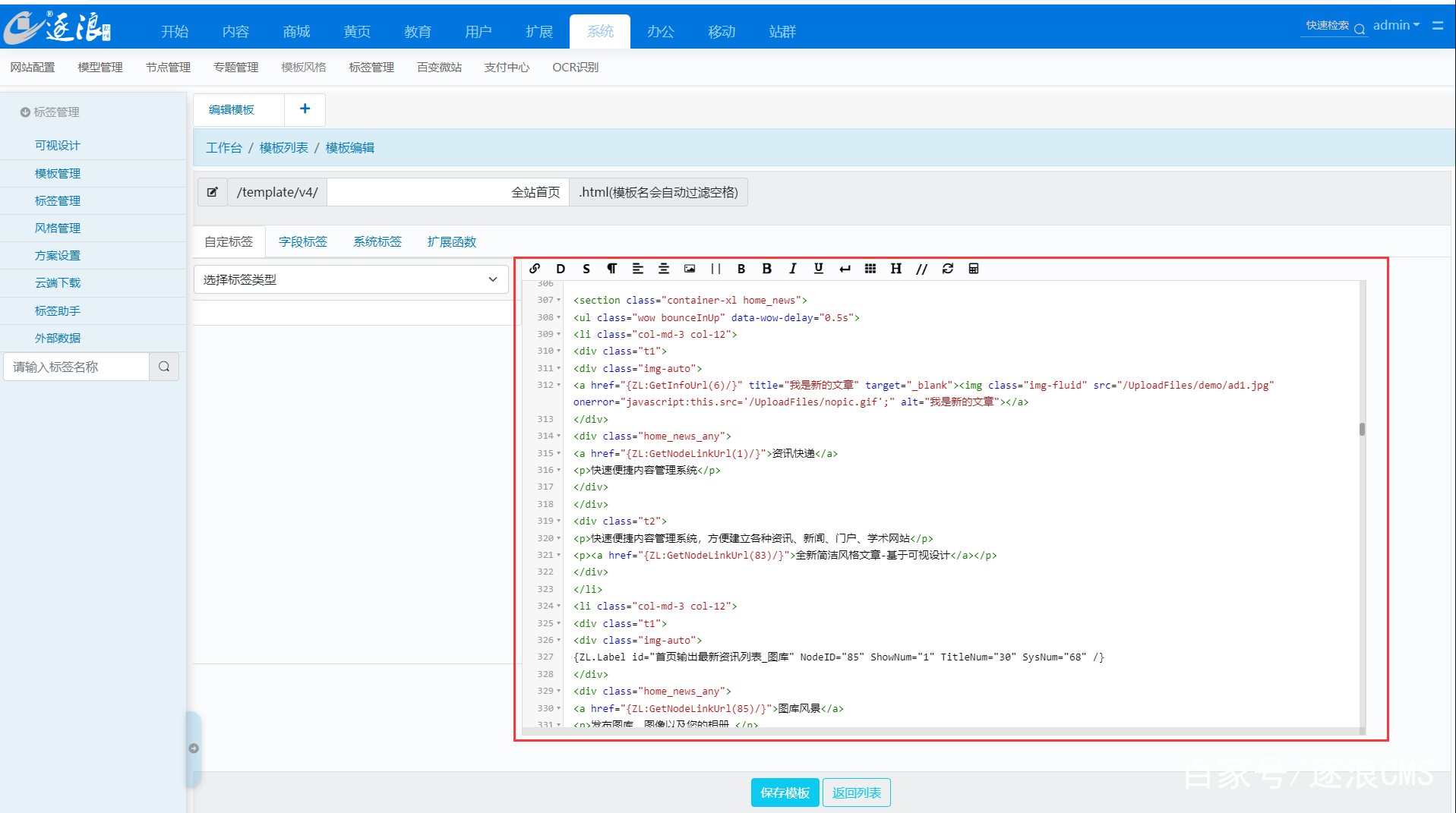Collapse the sidebar using the side arrow handle
The height and width of the screenshot is (813, 1456).
[194, 748]
